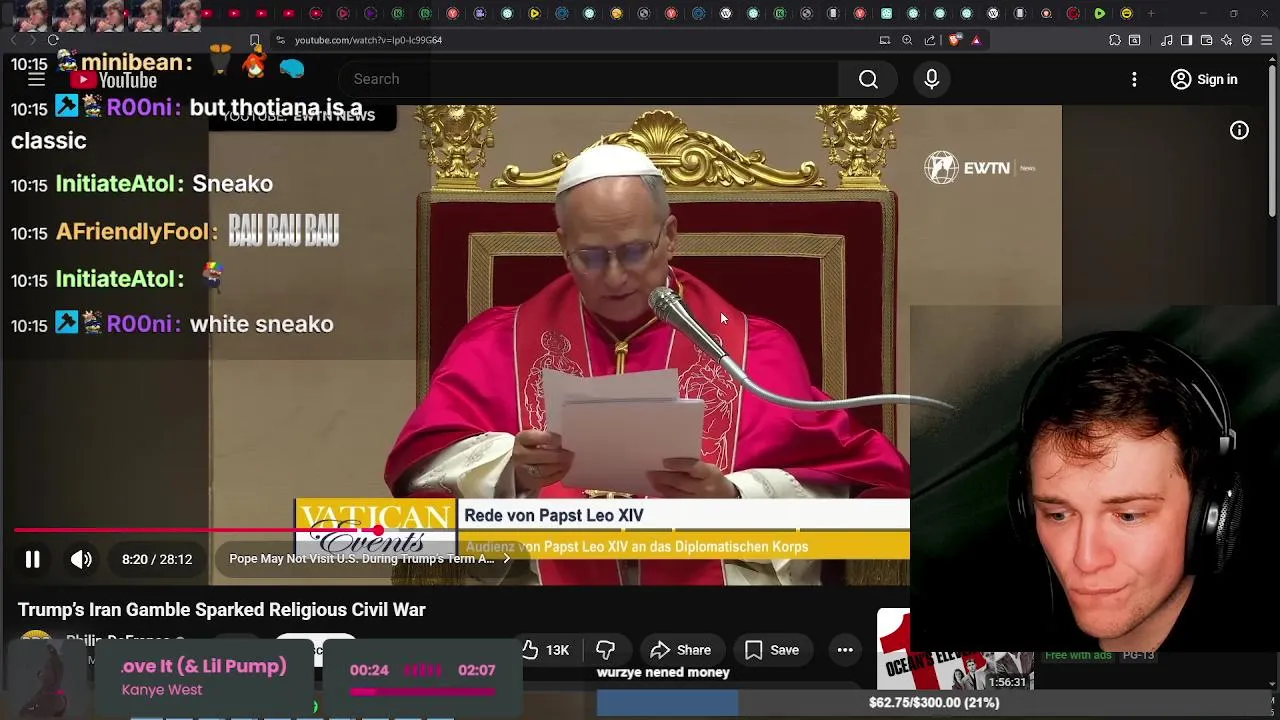Open the browser zoom magnifier icon
The width and height of the screenshot is (1280, 720).
907,40
